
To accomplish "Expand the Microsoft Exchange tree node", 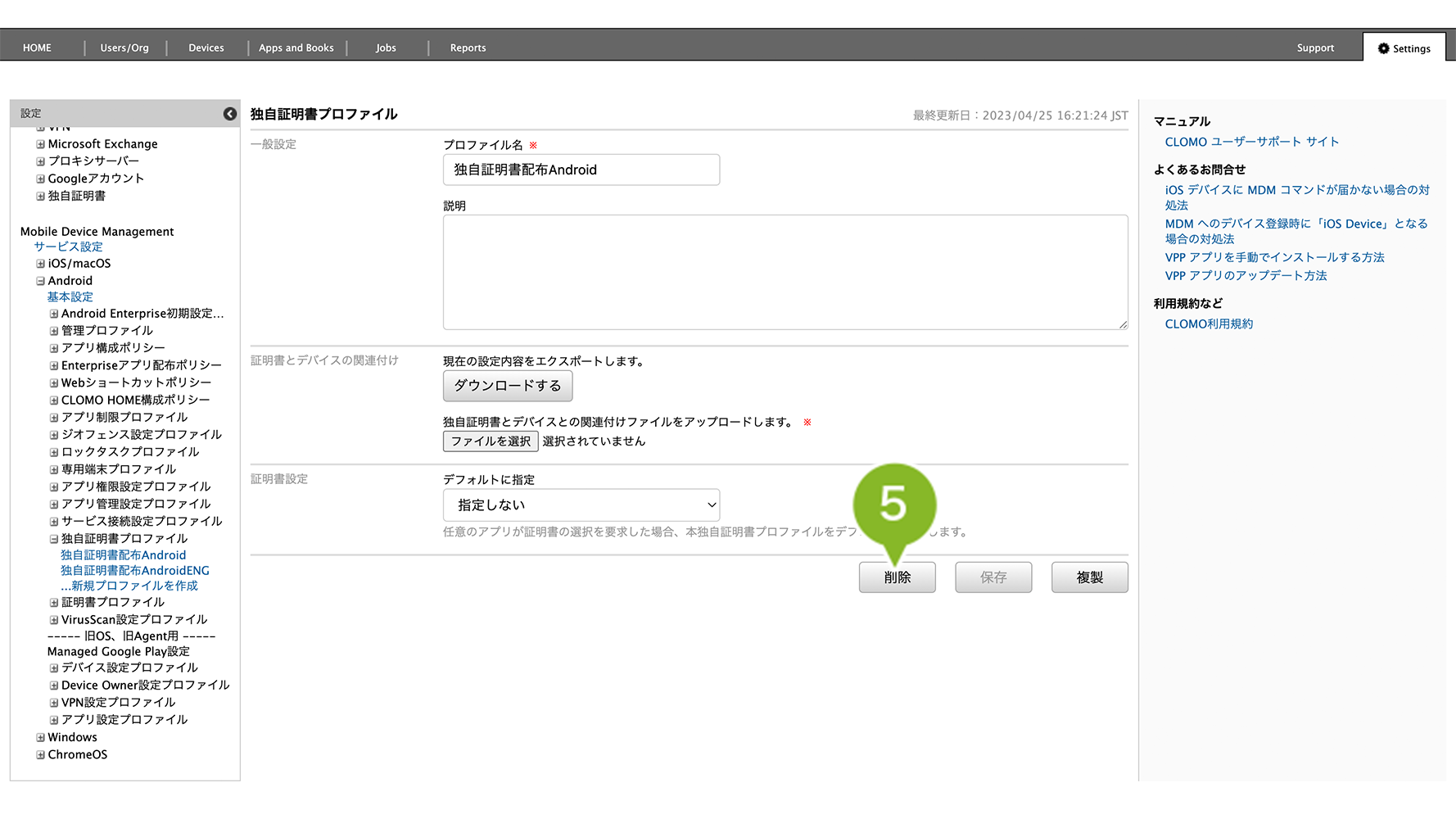I will [x=40, y=144].
